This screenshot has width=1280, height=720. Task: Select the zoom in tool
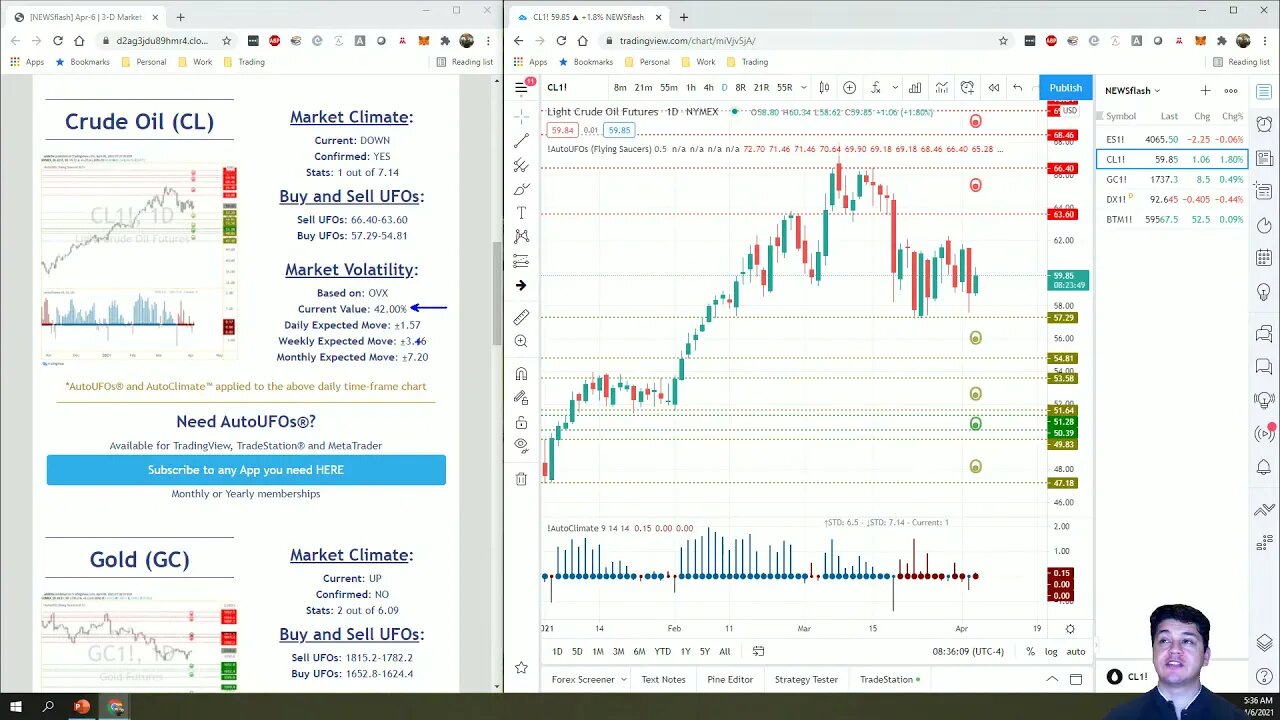[521, 341]
